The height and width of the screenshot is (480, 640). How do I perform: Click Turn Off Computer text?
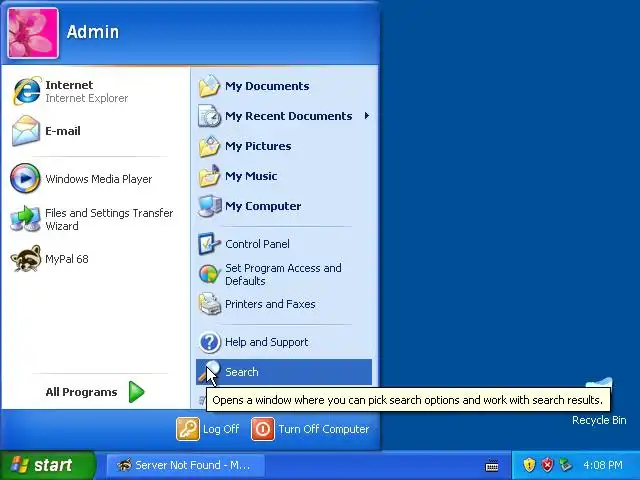pyautogui.click(x=324, y=429)
